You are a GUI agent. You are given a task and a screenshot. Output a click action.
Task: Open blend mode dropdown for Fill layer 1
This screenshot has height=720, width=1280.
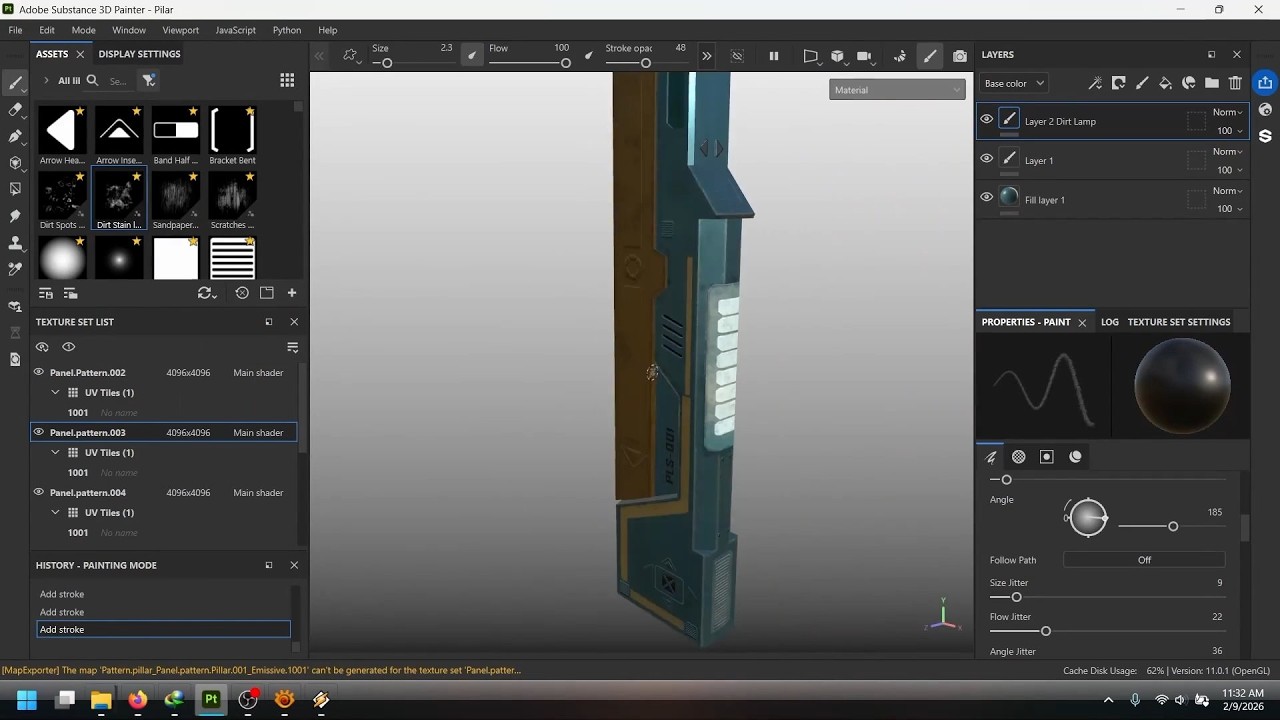[1228, 190]
